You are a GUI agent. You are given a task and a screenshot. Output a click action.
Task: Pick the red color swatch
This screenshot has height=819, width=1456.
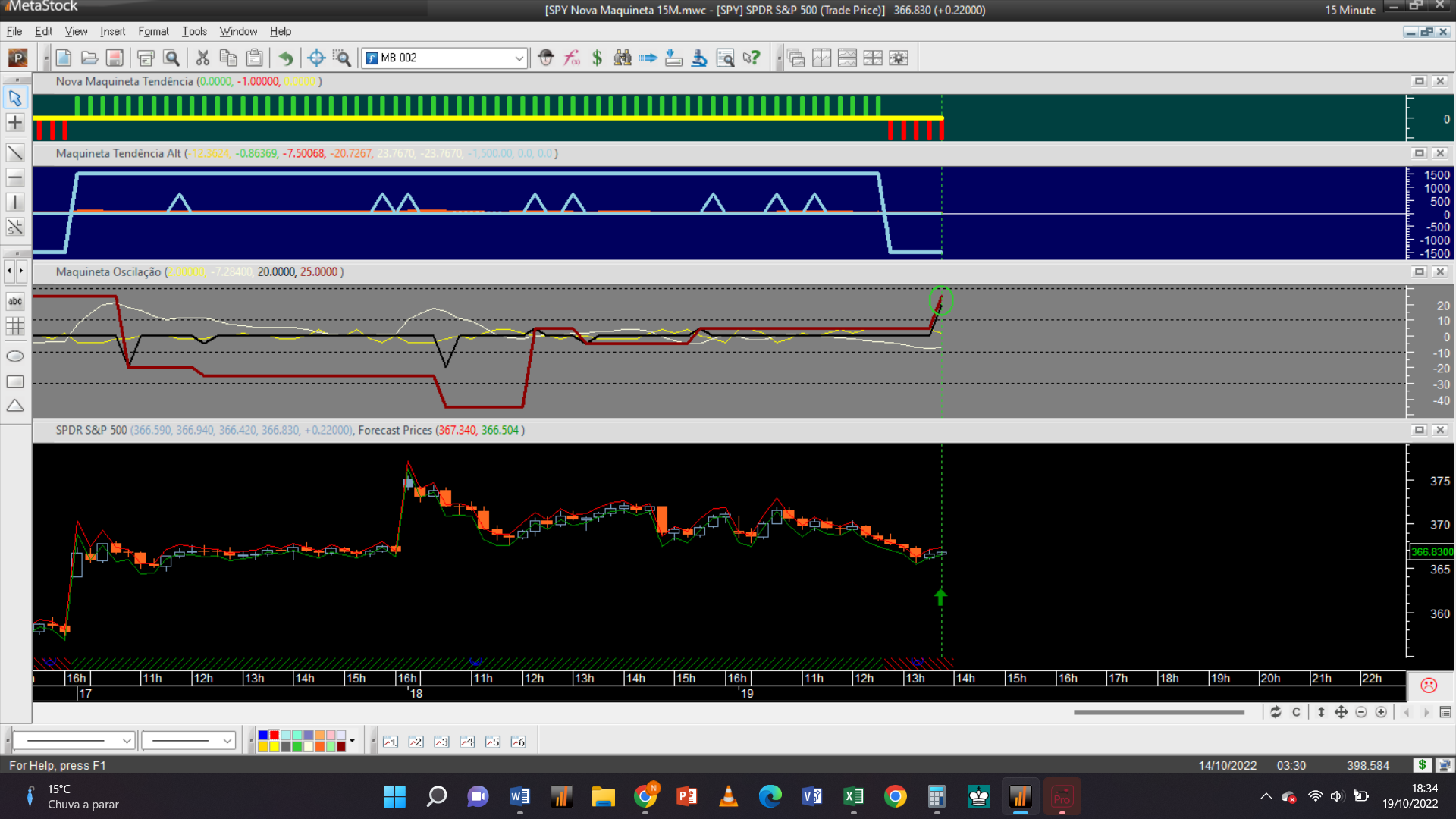point(274,736)
